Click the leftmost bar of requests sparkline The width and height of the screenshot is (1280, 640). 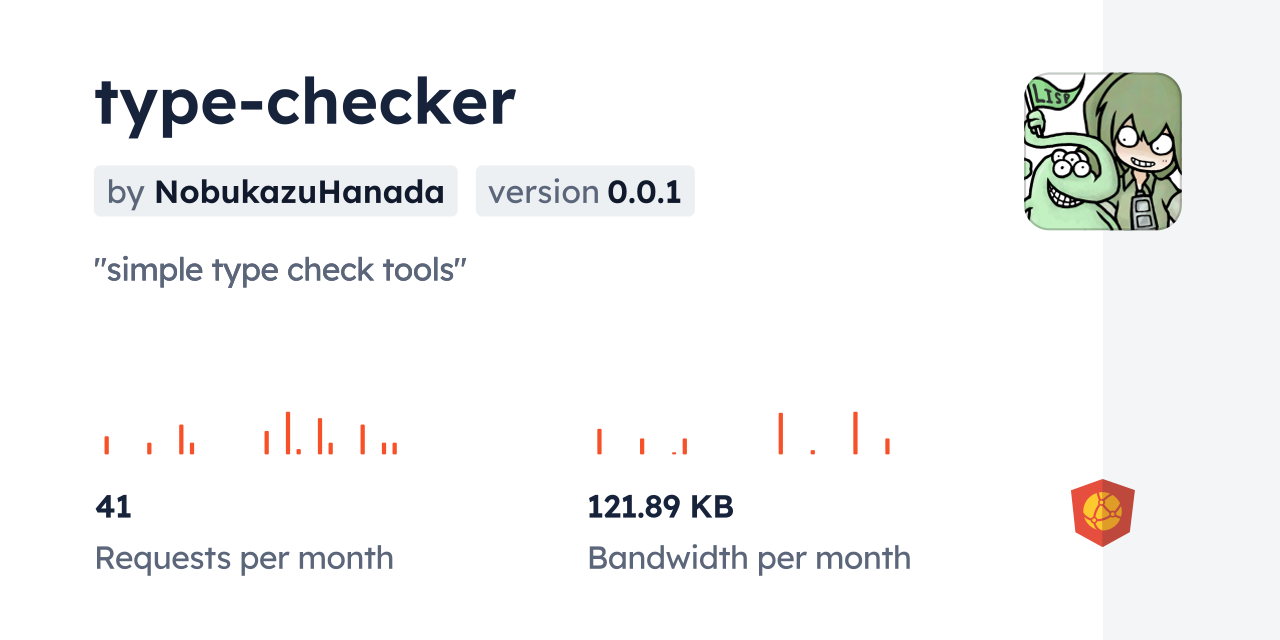pyautogui.click(x=107, y=445)
